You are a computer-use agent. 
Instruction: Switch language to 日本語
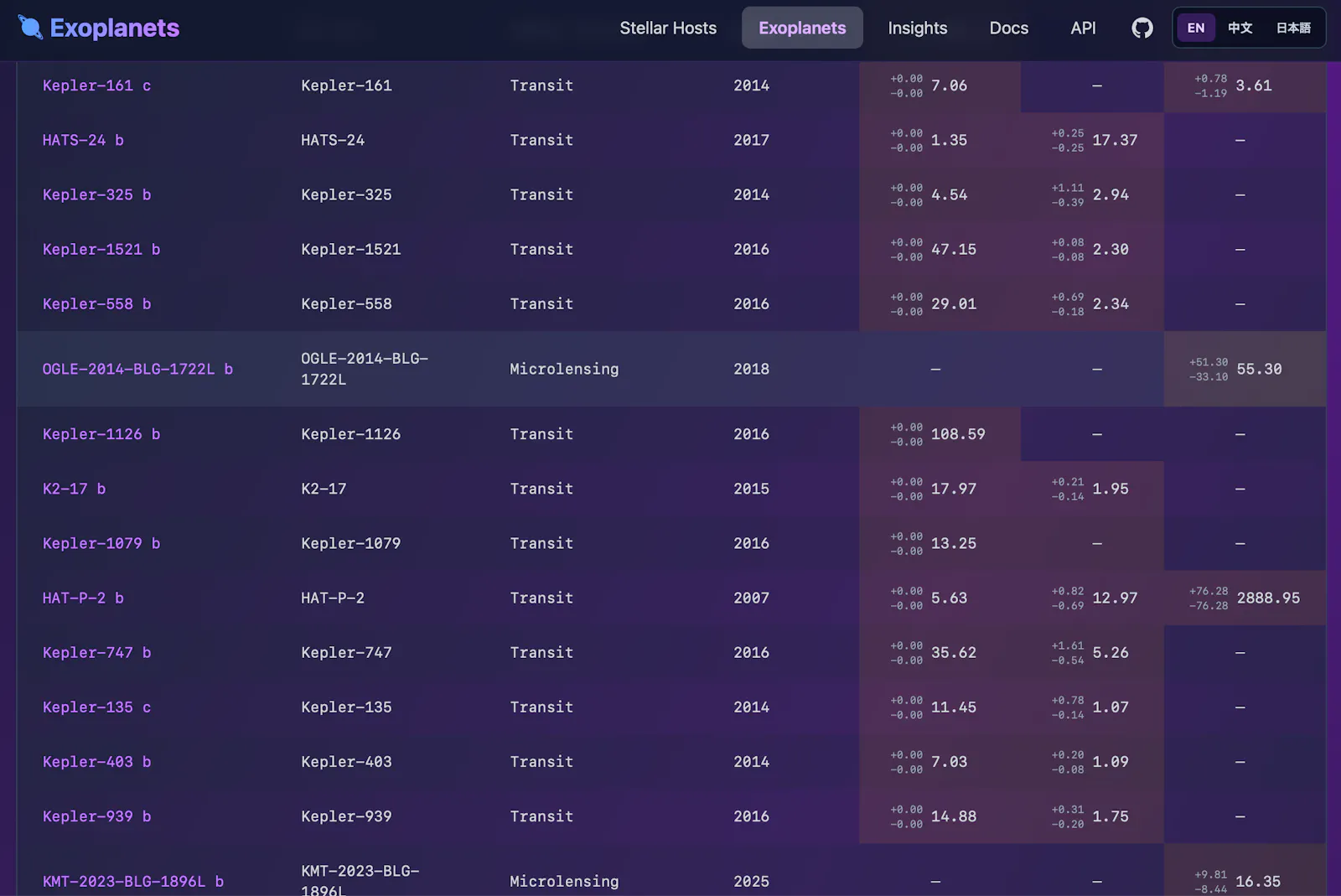[x=1293, y=28]
